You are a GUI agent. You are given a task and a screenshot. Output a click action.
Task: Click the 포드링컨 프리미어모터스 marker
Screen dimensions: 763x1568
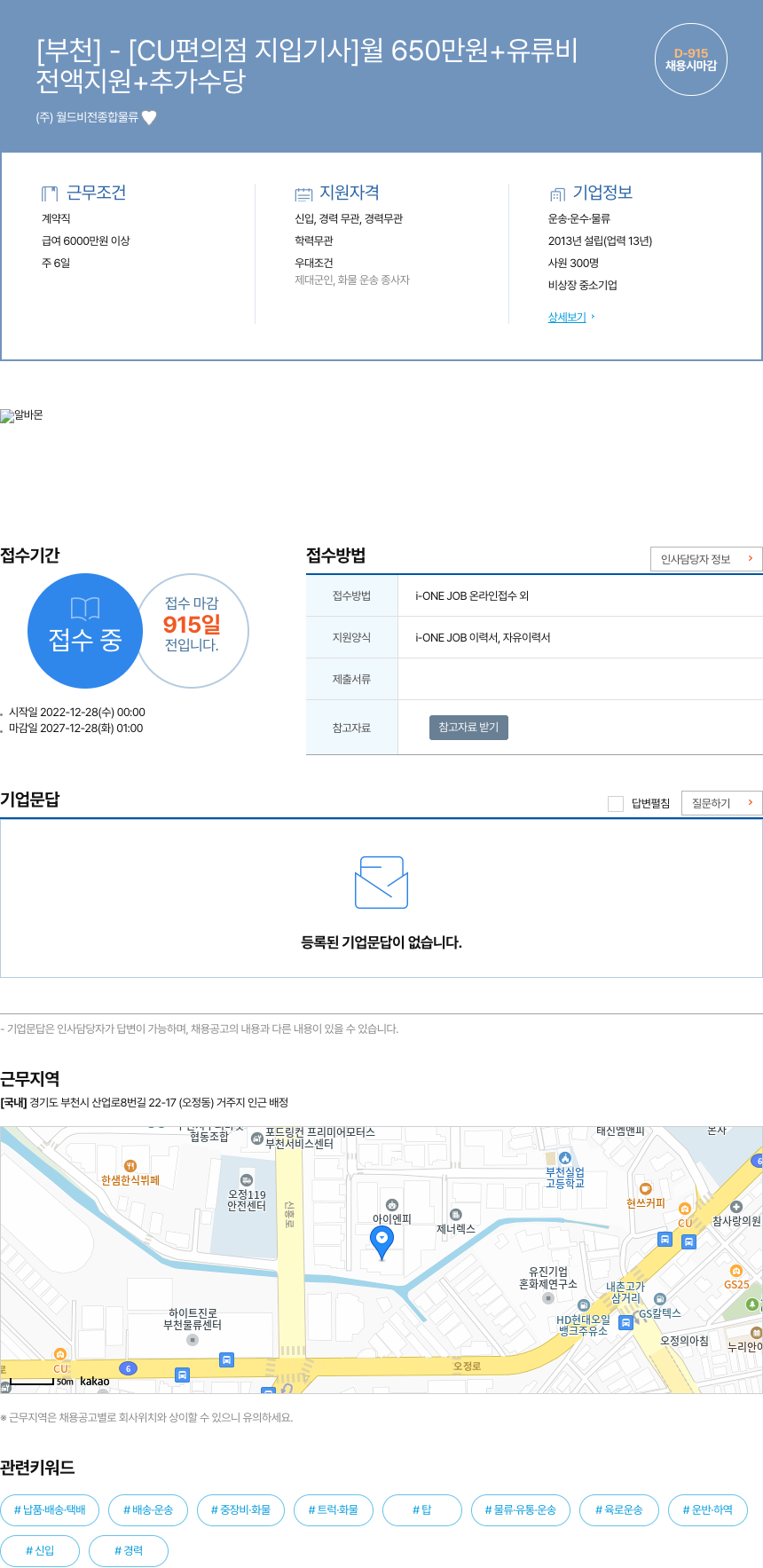(257, 1138)
